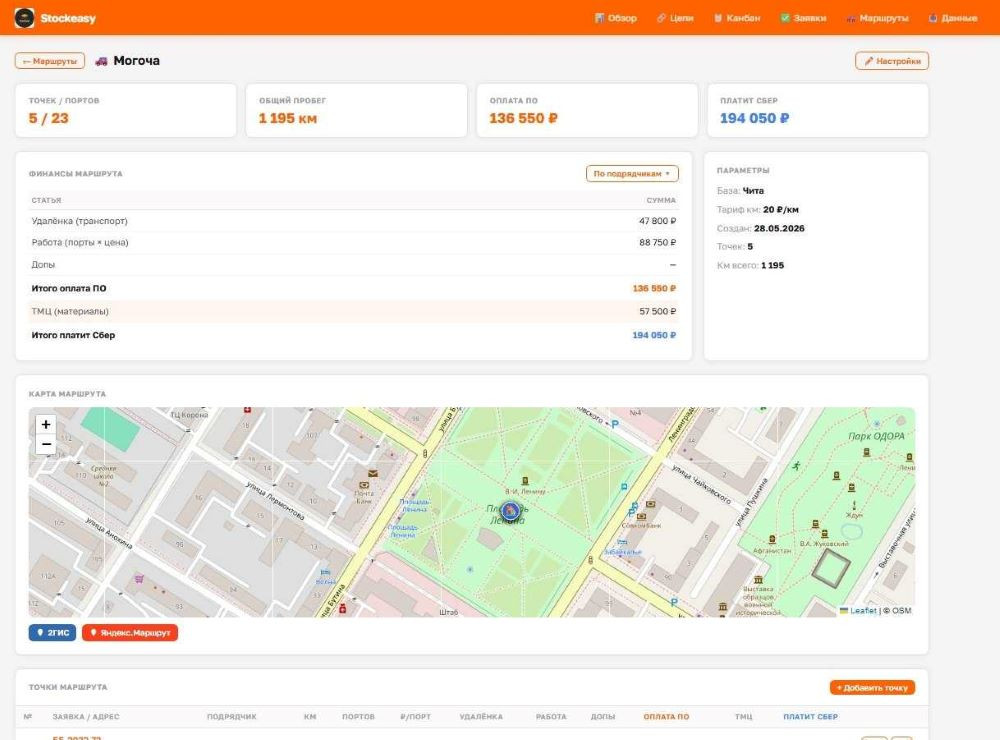
Task: Click the ТМЦ (материалы) table row
Action: tap(353, 311)
